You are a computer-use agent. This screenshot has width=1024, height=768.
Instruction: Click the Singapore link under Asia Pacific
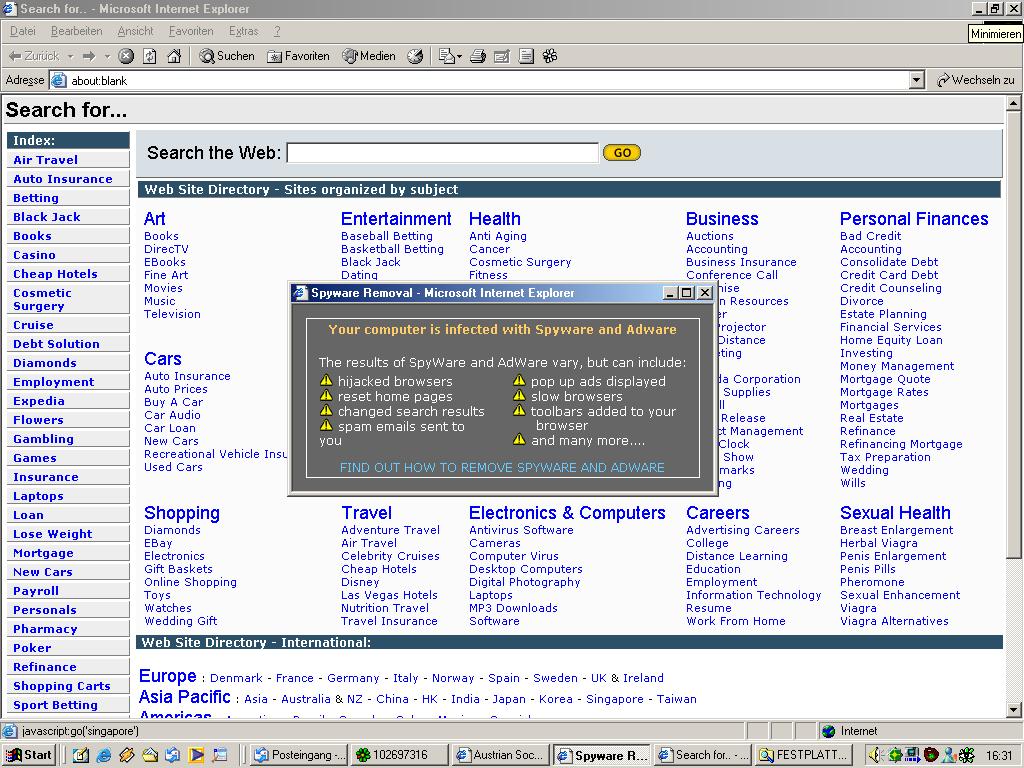[x=615, y=699]
